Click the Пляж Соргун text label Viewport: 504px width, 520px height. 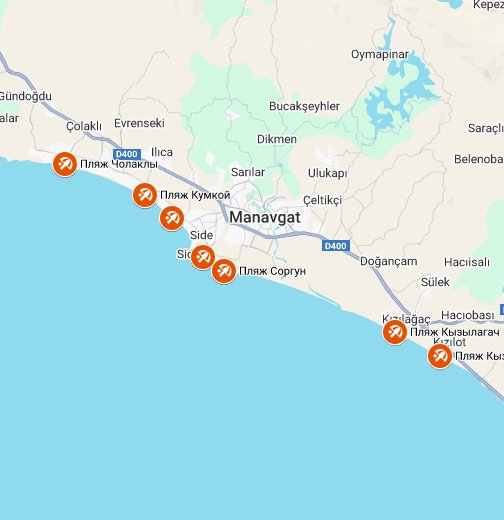pos(272,271)
